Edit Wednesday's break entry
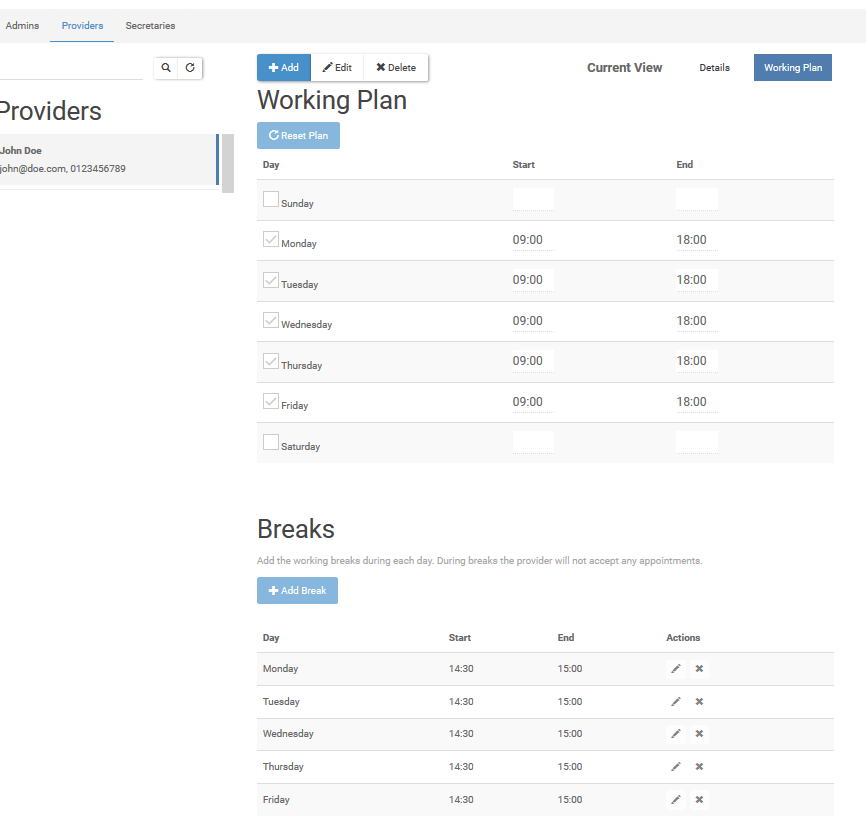 tap(675, 733)
